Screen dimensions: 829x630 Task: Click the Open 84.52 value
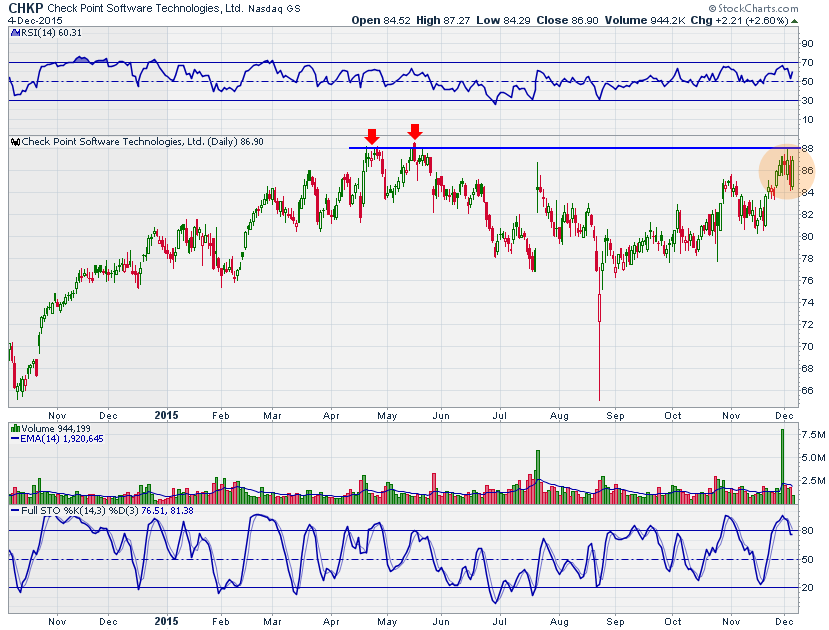click(381, 21)
